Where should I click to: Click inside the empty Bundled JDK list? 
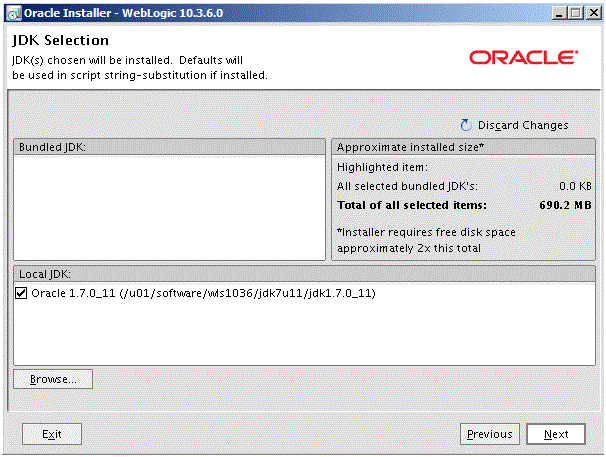pyautogui.click(x=169, y=208)
